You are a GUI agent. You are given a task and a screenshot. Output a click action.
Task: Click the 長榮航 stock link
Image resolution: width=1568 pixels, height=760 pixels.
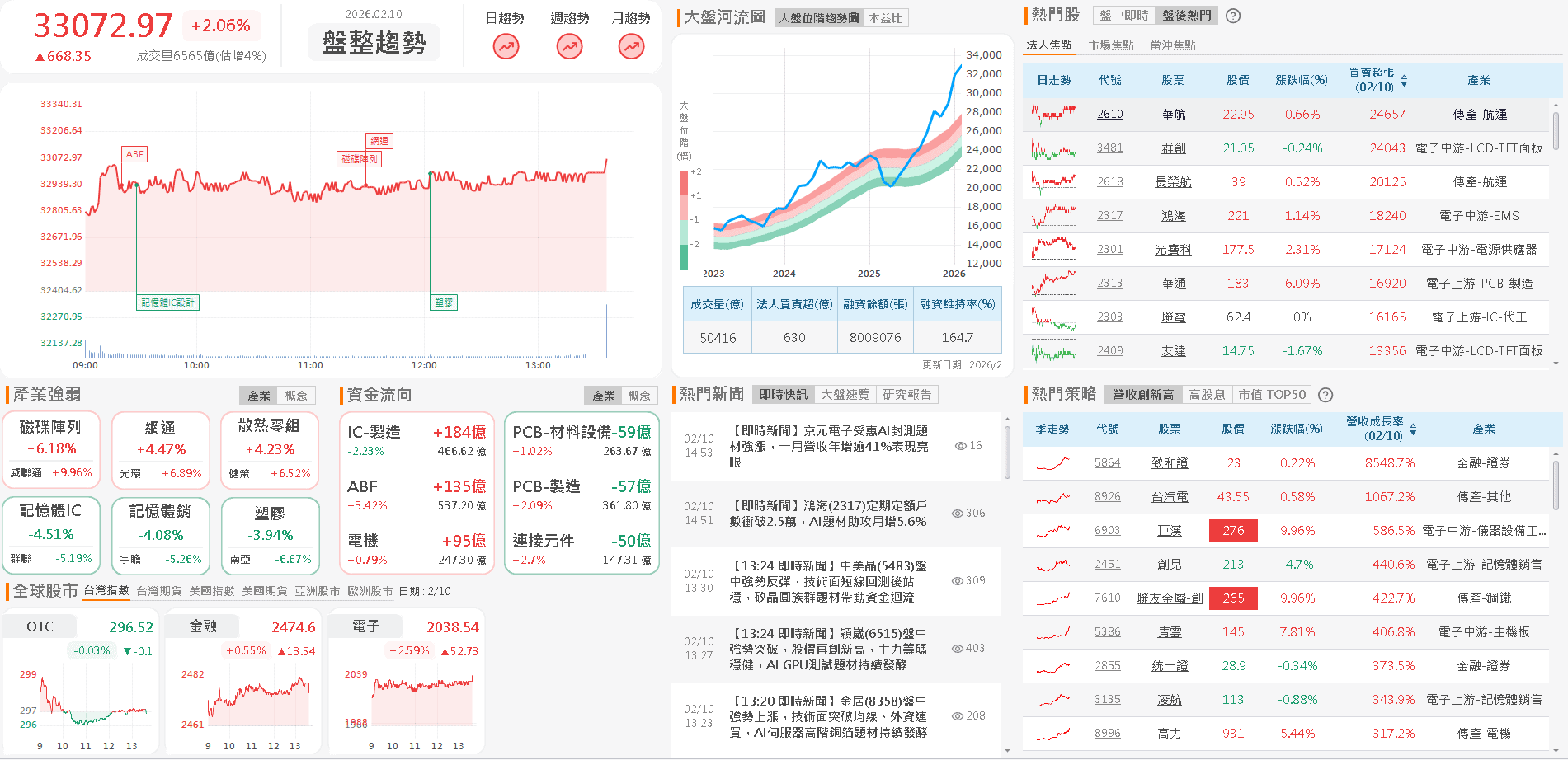1172,181
